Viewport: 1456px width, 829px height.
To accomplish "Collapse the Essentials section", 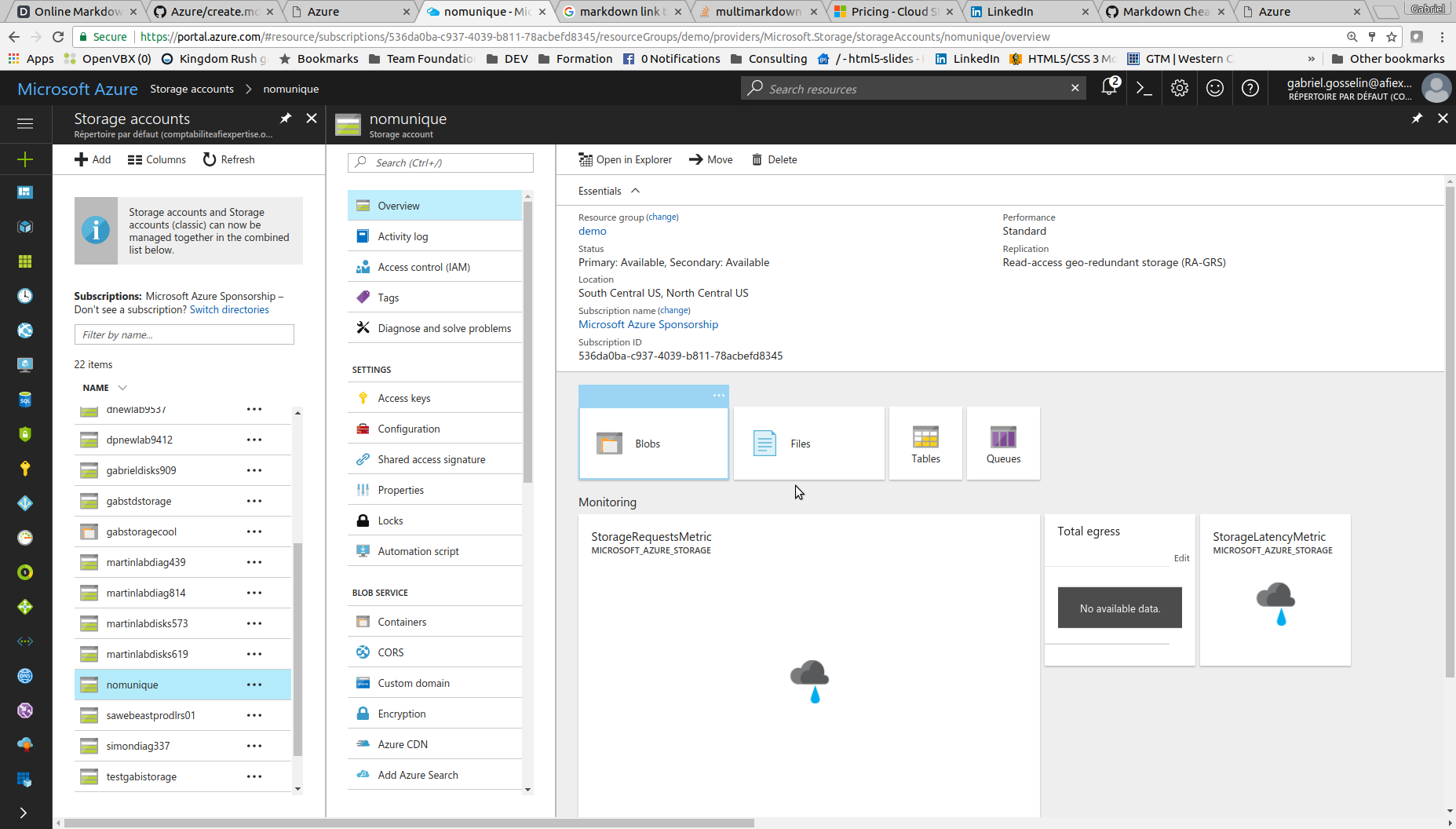I will [636, 191].
